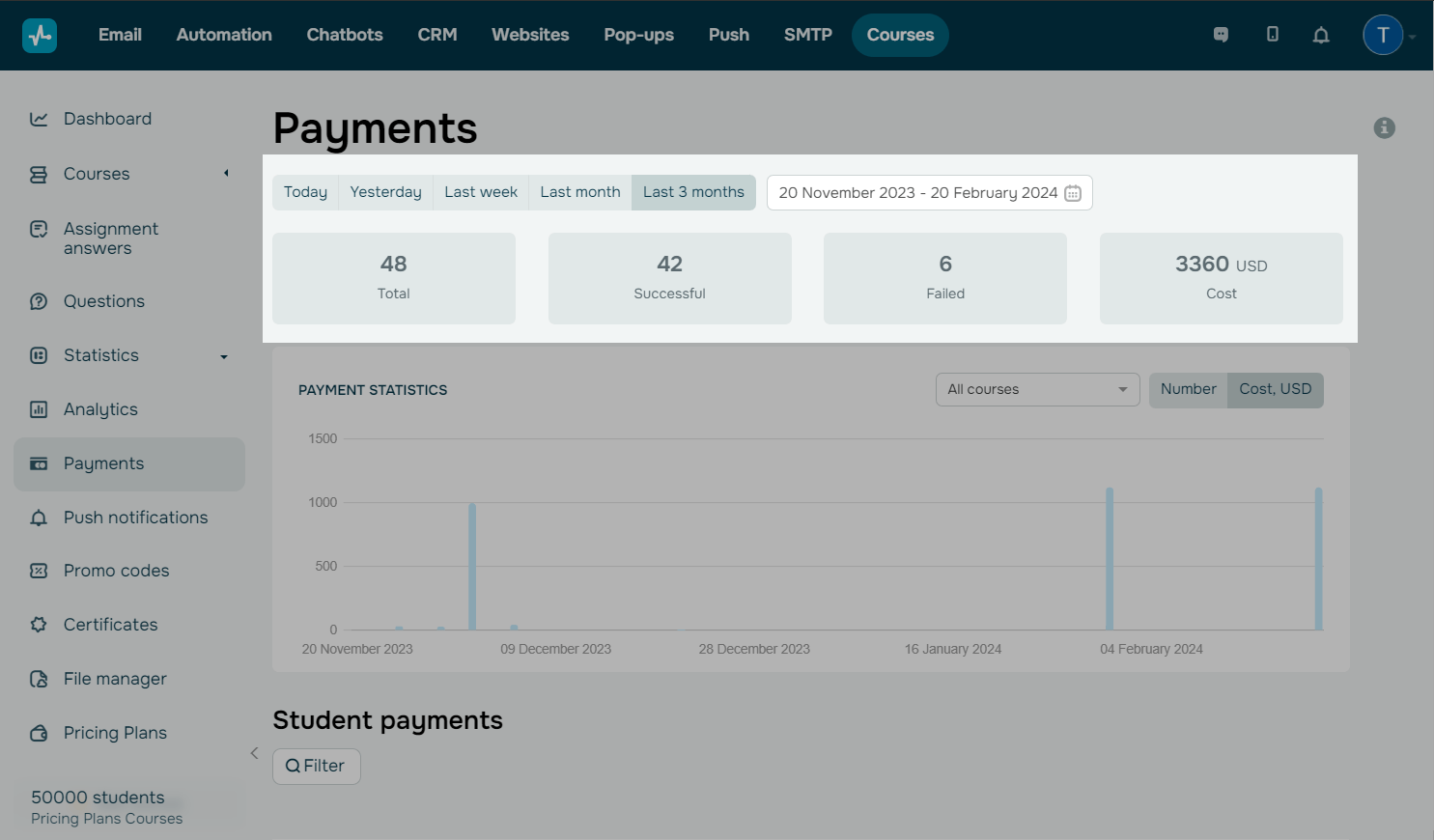Open the All courses dropdown

coord(1037,389)
